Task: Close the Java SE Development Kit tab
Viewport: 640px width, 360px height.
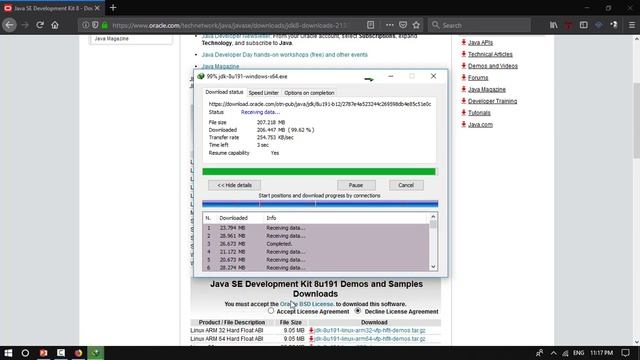Action: 97,8
